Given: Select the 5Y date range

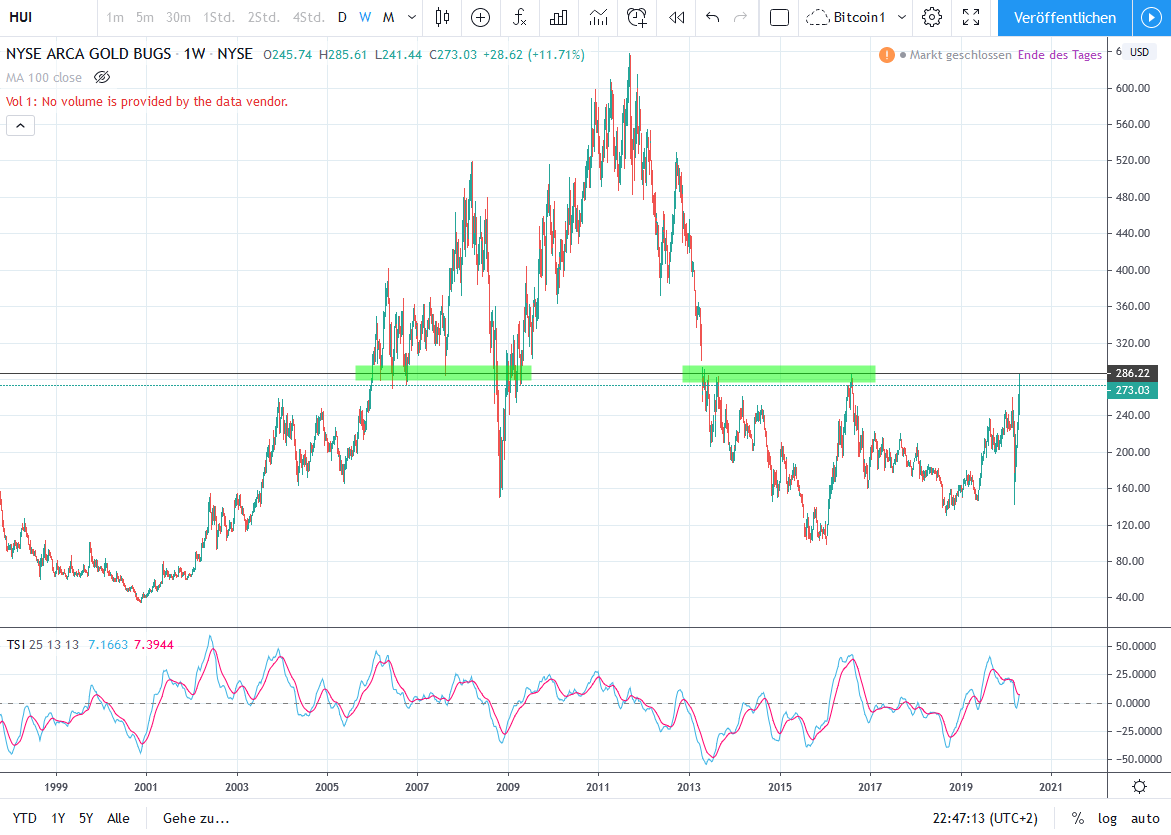Looking at the screenshot, I should tap(86, 818).
